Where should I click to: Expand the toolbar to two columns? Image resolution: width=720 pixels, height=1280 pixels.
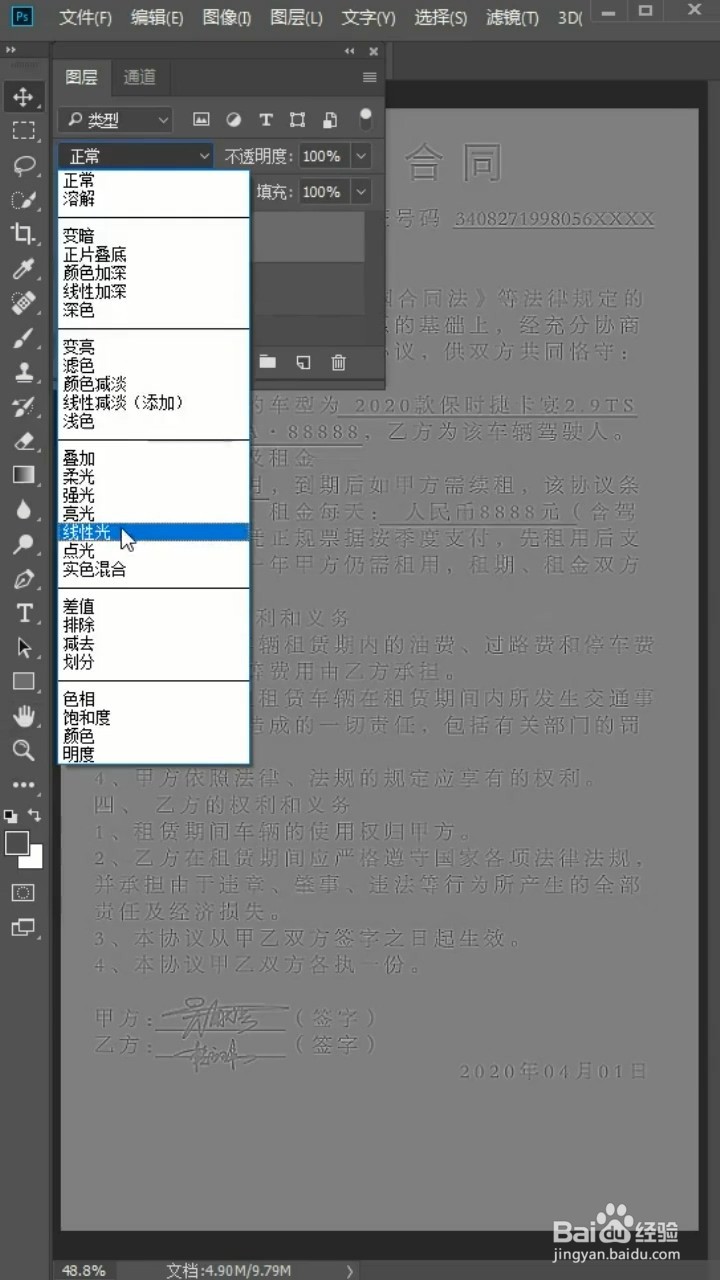pos(10,50)
